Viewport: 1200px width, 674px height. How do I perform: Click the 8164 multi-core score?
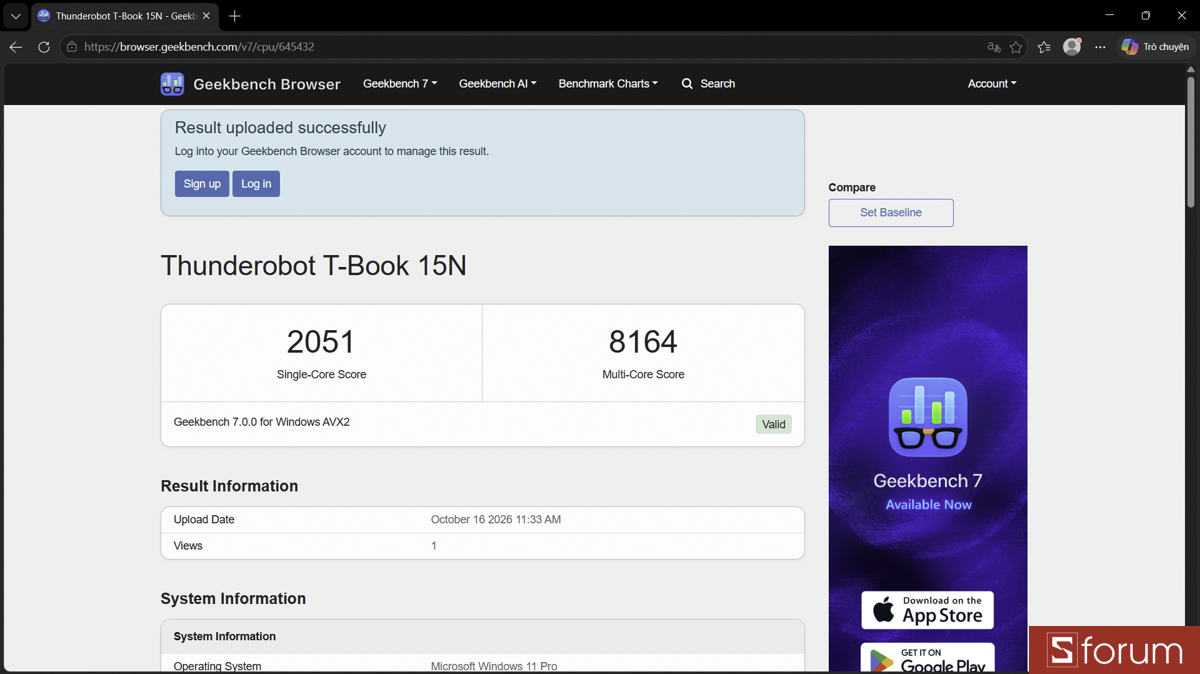pyautogui.click(x=643, y=342)
